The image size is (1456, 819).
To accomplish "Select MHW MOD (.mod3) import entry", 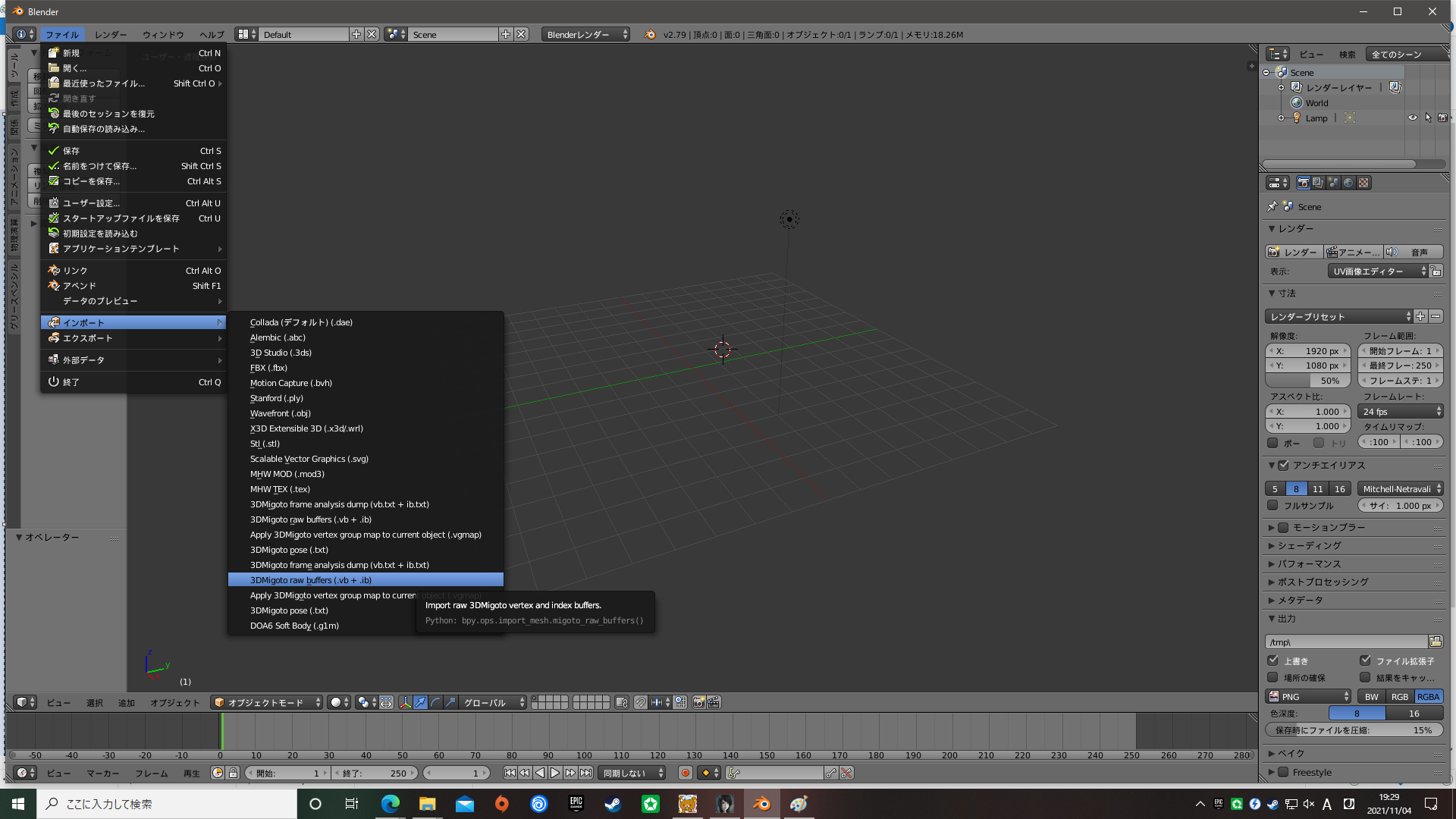I will coord(366,473).
